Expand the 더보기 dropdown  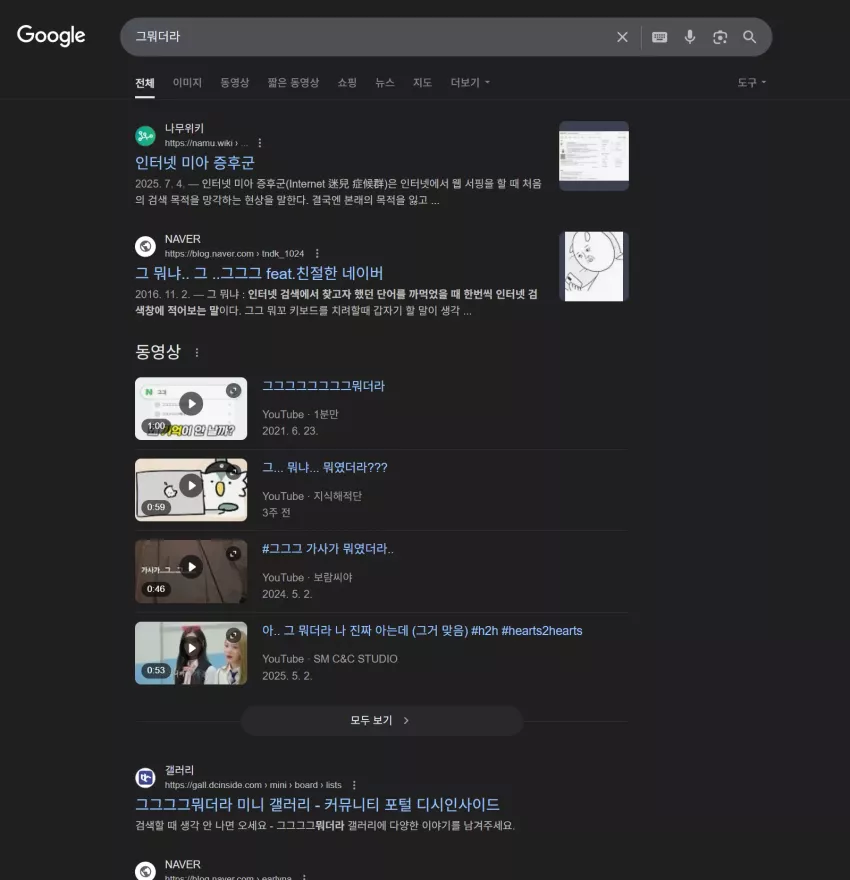click(x=470, y=82)
